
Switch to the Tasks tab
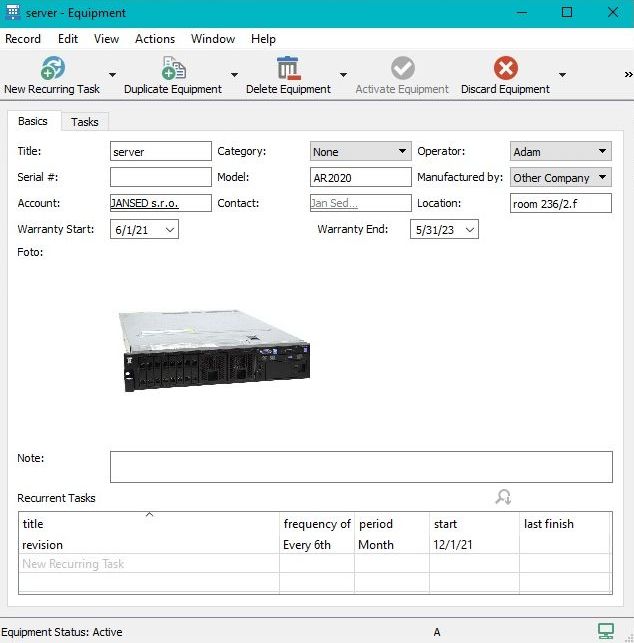(85, 121)
